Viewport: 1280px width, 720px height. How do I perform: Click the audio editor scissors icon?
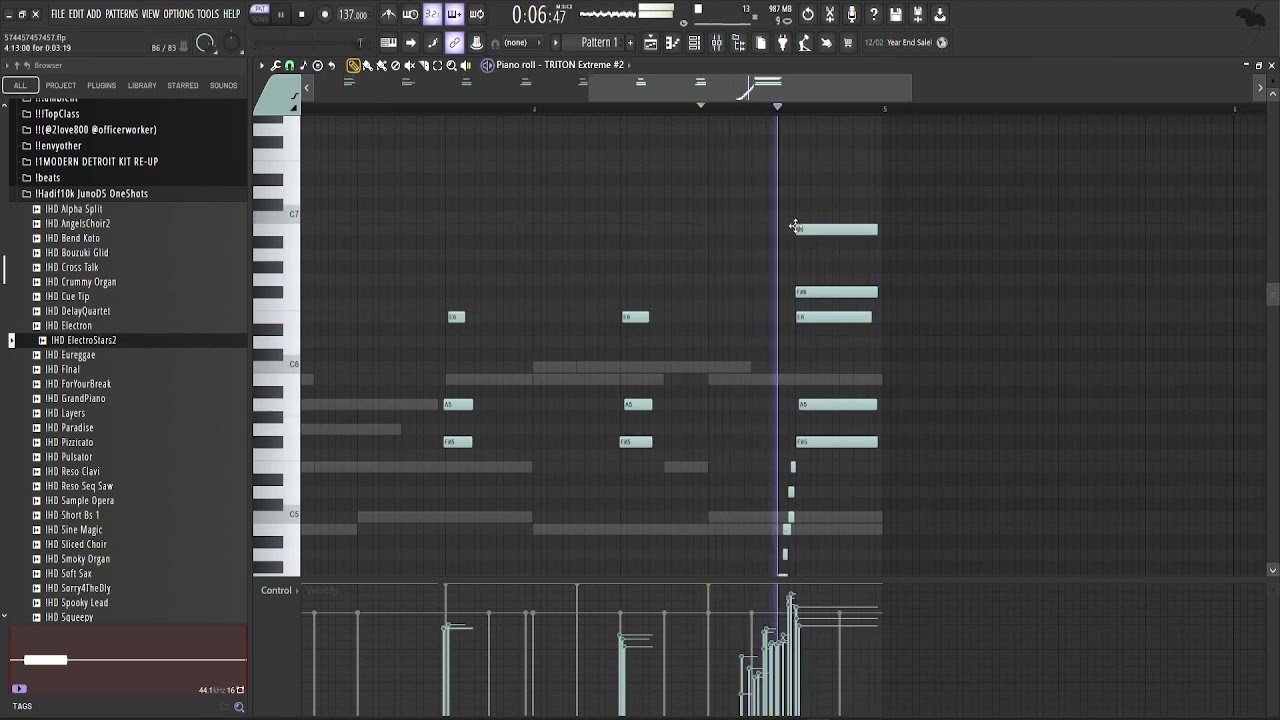(830, 14)
